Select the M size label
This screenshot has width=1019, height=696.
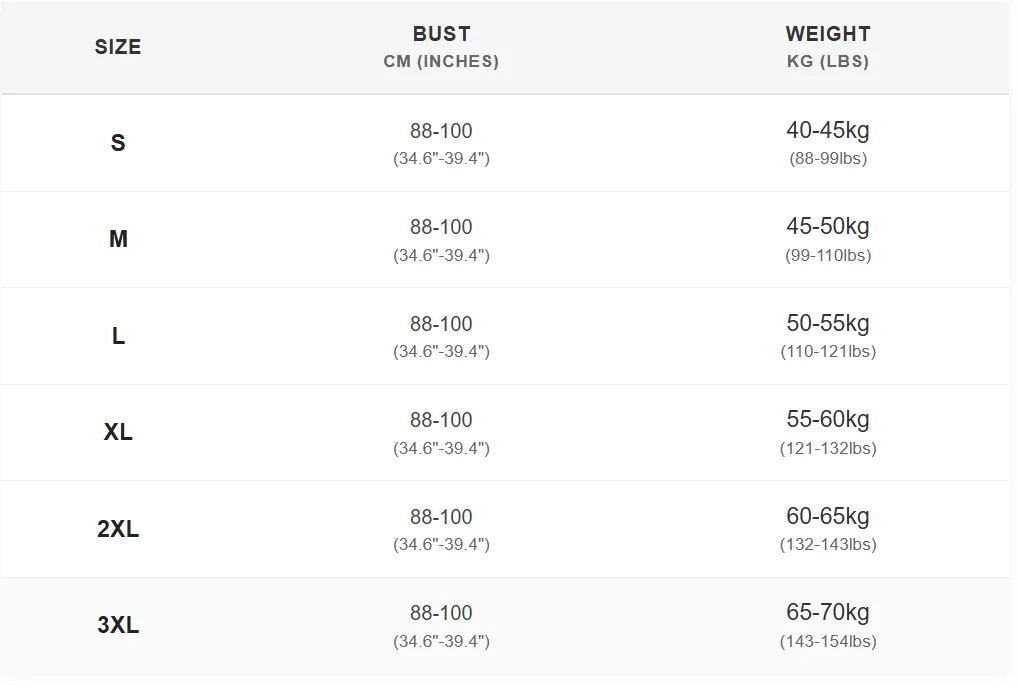pos(118,239)
